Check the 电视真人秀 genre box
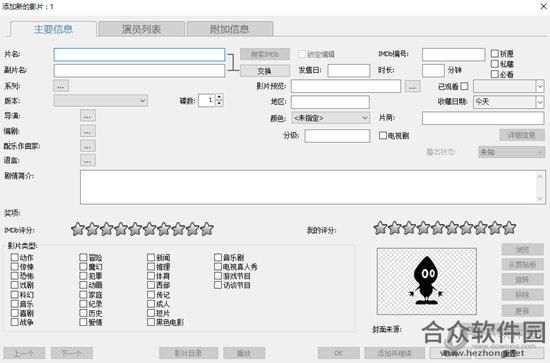This screenshot has width=550, height=363. pyautogui.click(x=218, y=267)
